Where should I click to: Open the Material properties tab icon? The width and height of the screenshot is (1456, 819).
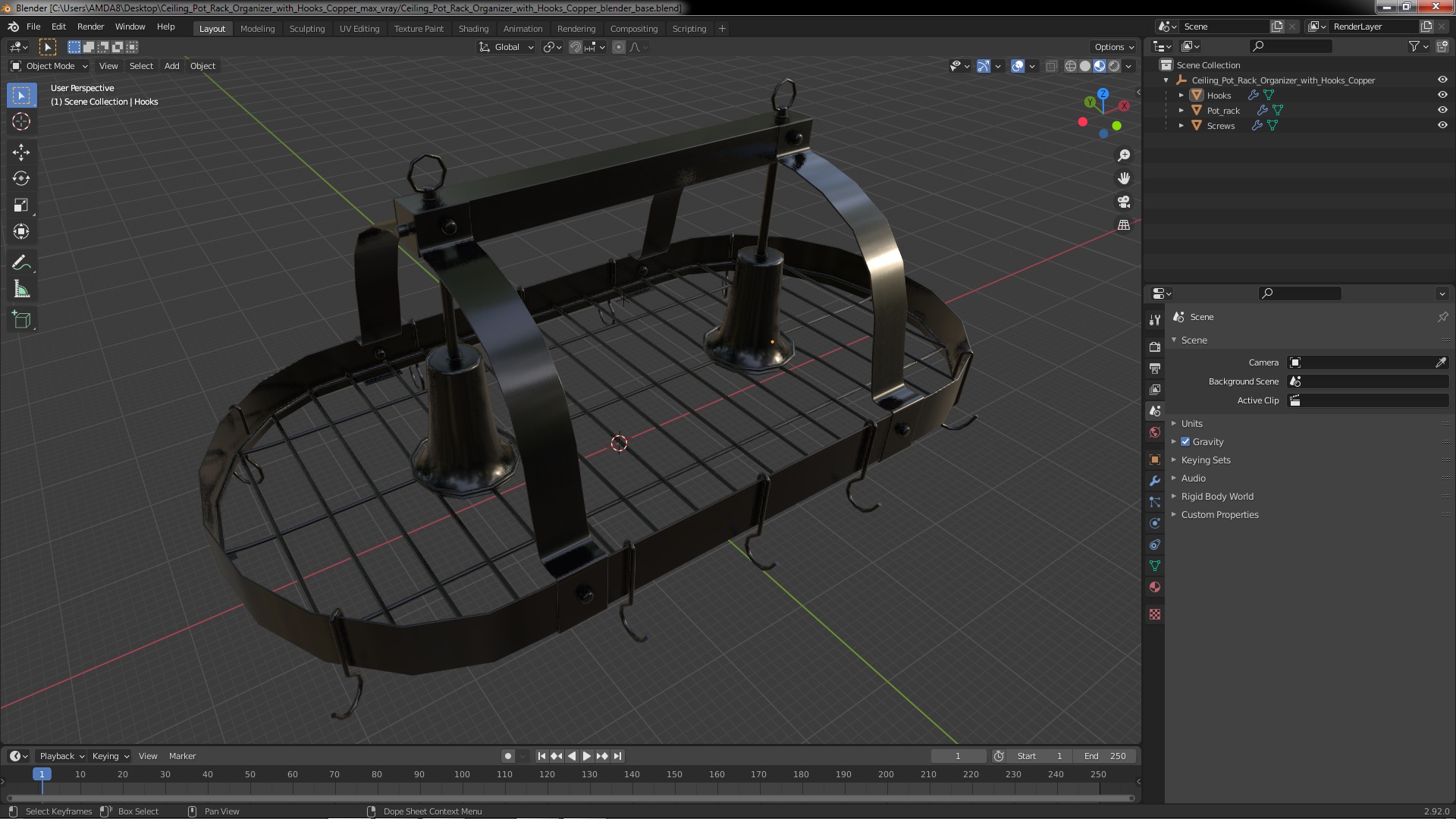(x=1155, y=587)
